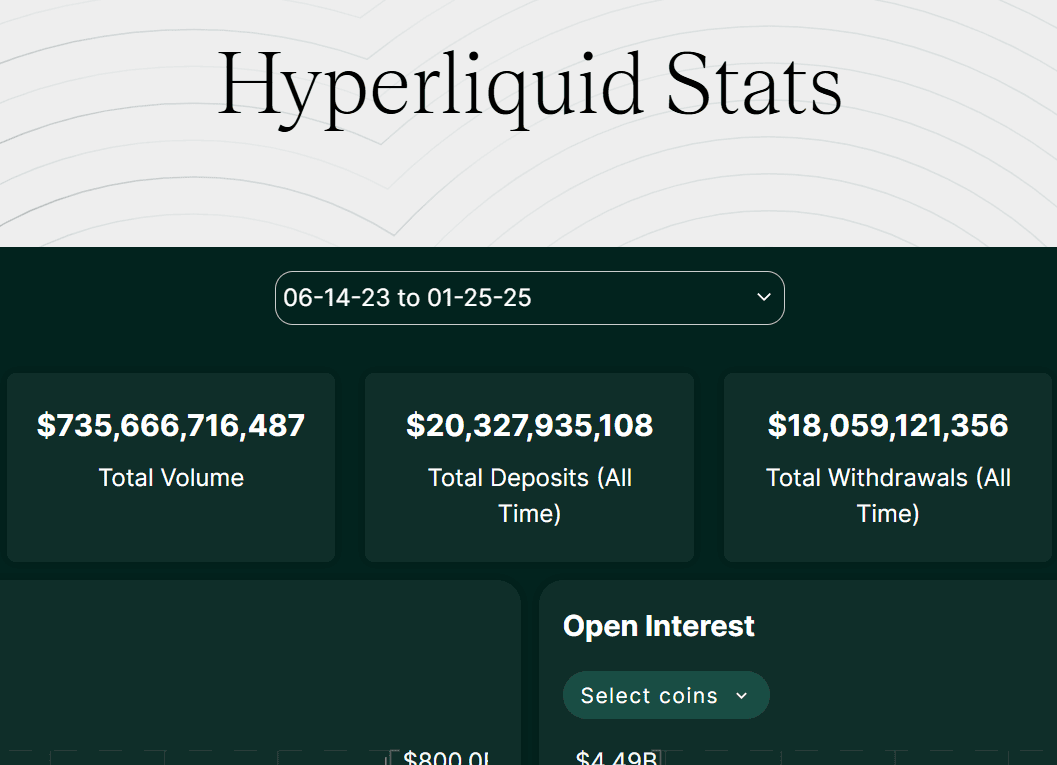
Task: Open the date range dropdown 06-14-23 to 01-25-25
Action: click(529, 298)
